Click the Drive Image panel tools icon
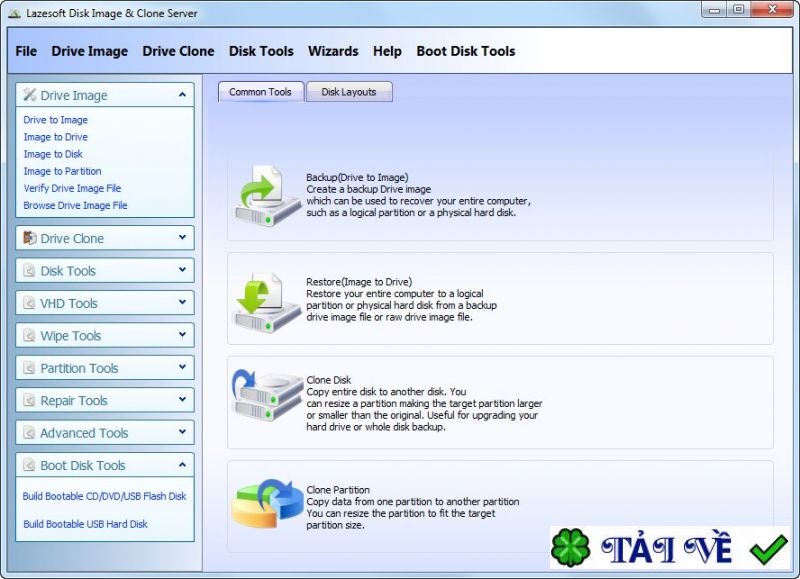This screenshot has width=800, height=579. [30, 95]
